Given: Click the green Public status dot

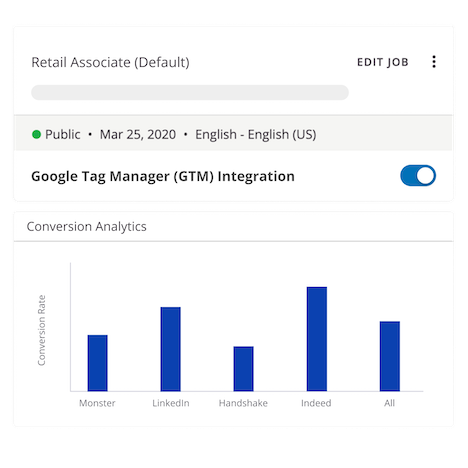Looking at the screenshot, I should click(36, 134).
